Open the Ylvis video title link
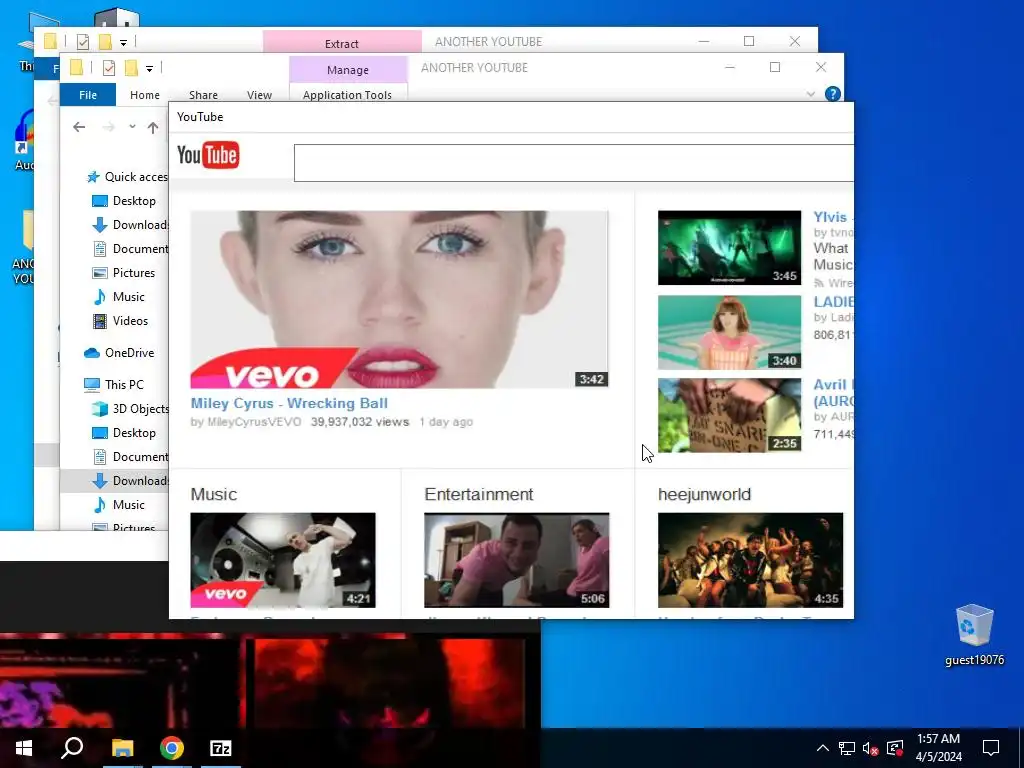This screenshot has width=1024, height=768. (830, 217)
